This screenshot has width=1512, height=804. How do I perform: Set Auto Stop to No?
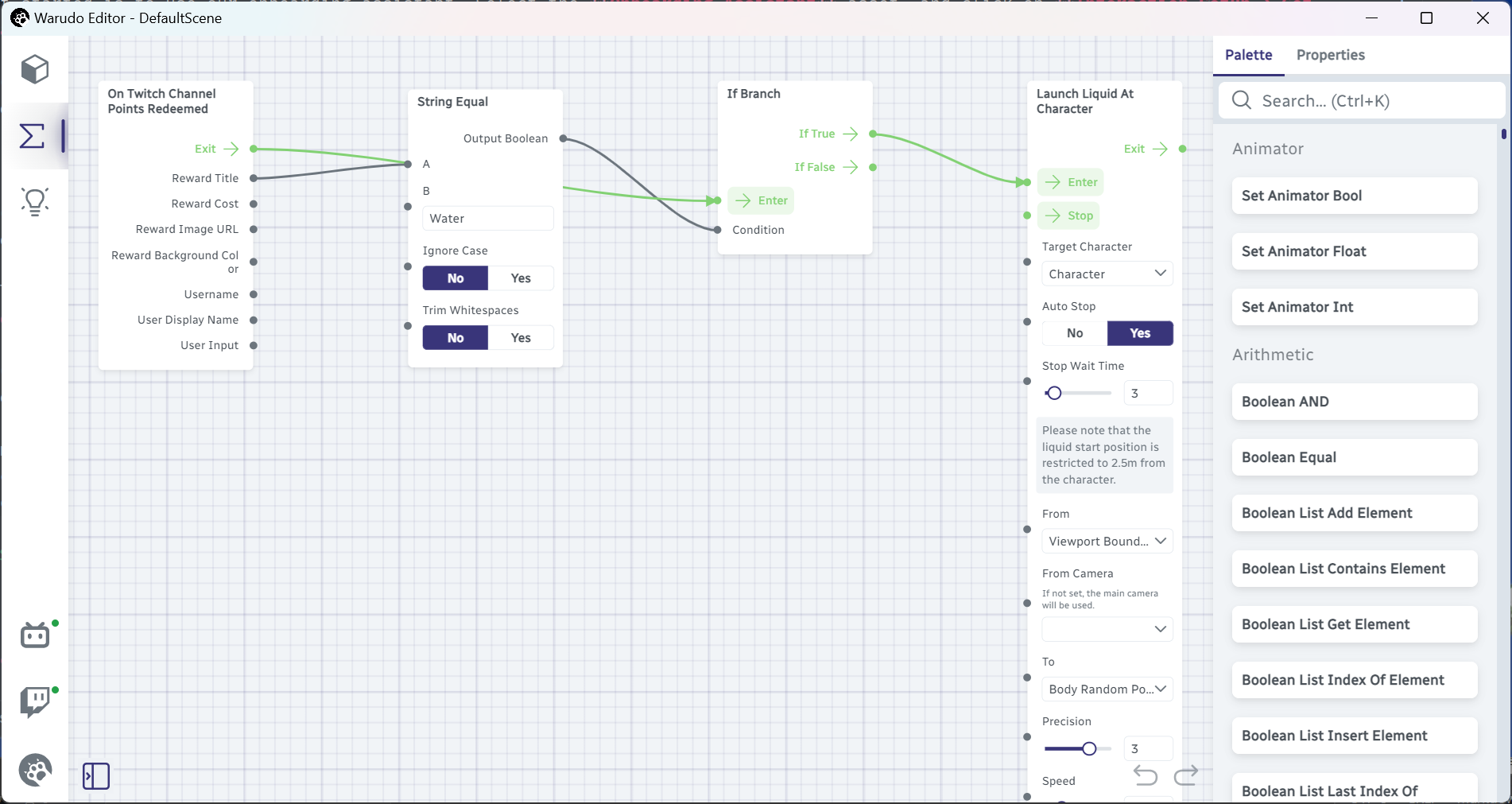[x=1075, y=333]
